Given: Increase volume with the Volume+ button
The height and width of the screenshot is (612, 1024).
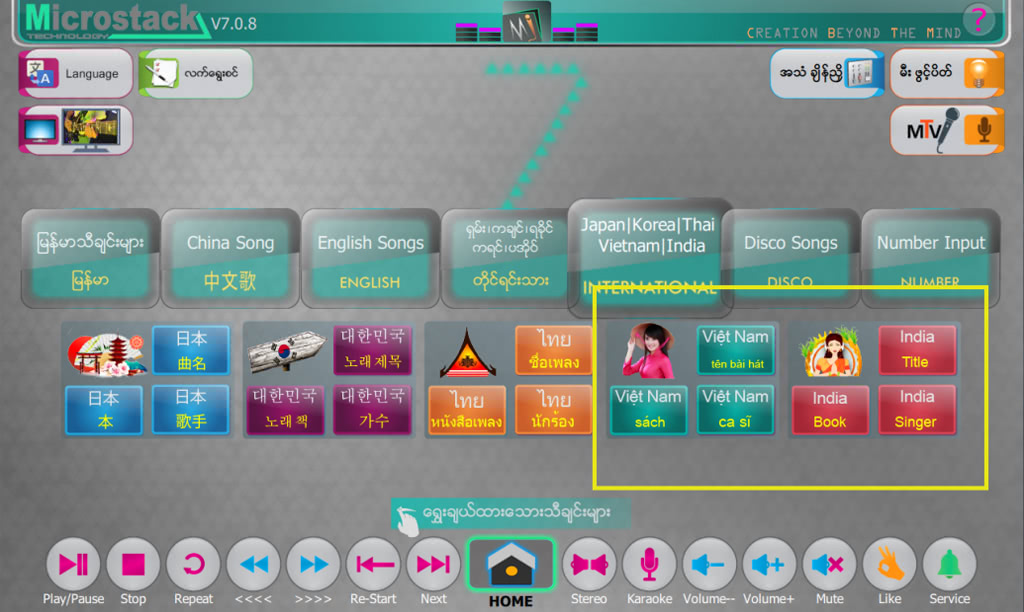Looking at the screenshot, I should pyautogui.click(x=769, y=565).
